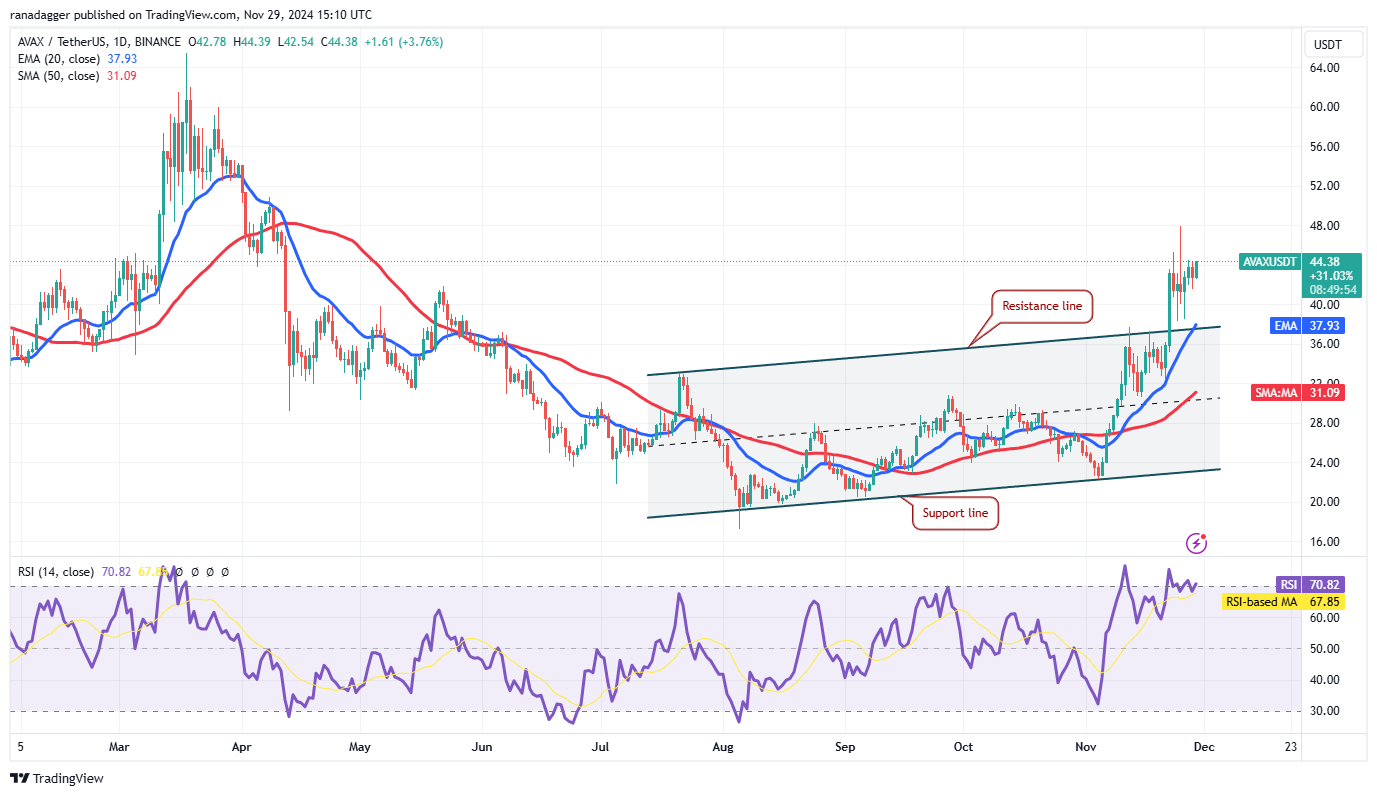Click the Sep label on time axis
This screenshot has height=796, width=1377.
coord(845,747)
